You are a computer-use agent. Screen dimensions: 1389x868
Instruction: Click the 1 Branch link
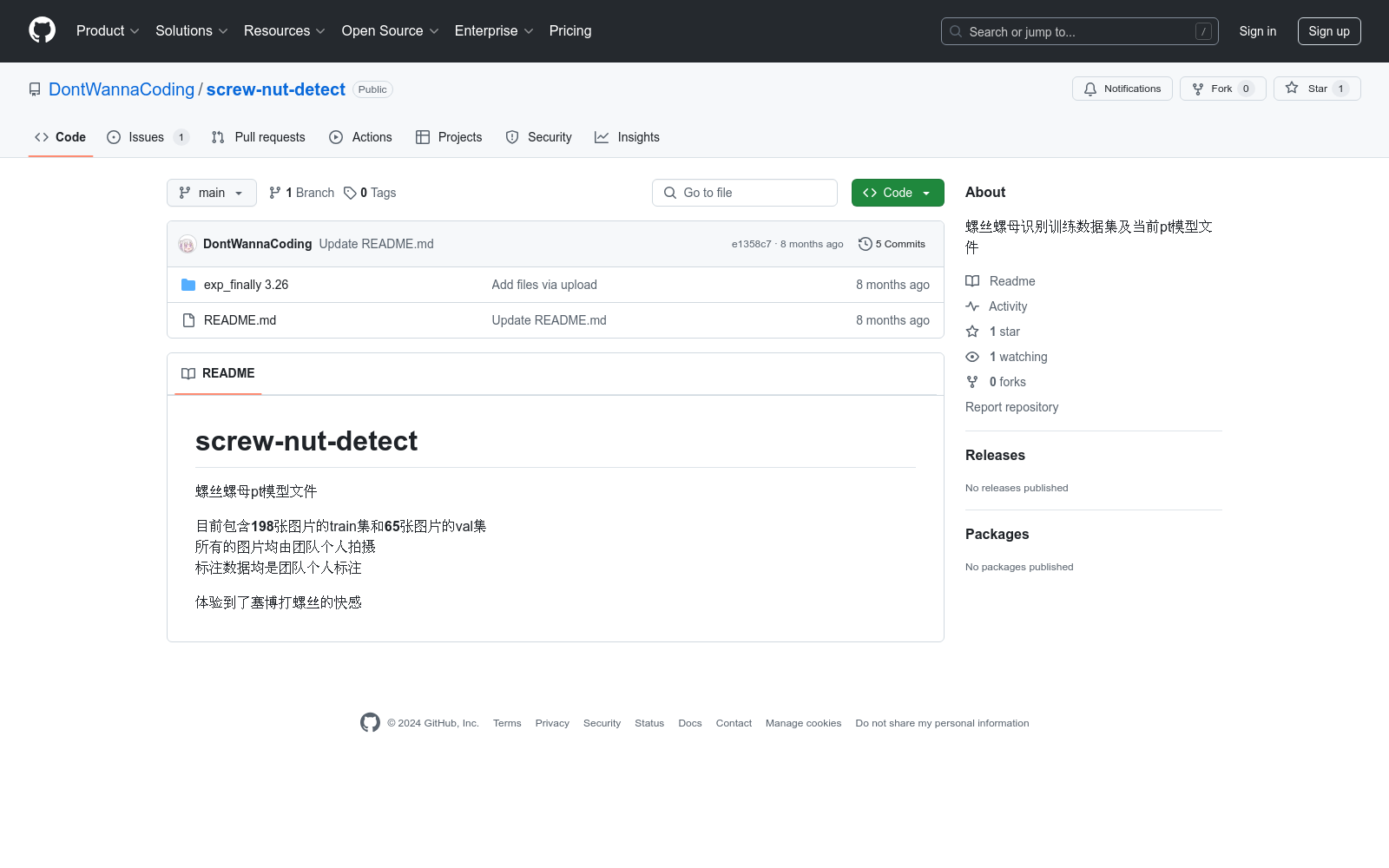302,193
